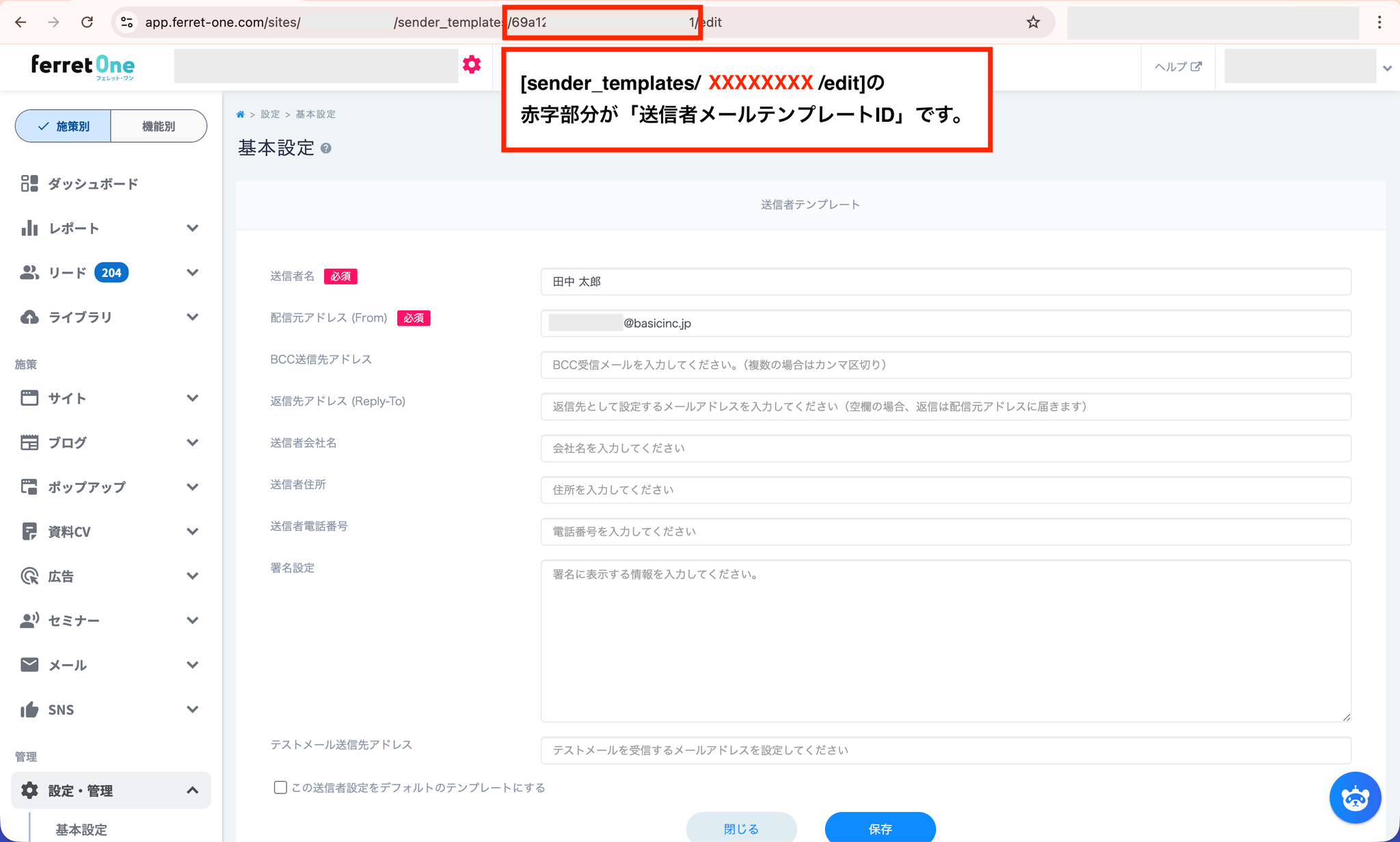The width and height of the screenshot is (1400, 842).
Task: Open 基本設定 in sidebar submenu
Action: click(x=81, y=829)
